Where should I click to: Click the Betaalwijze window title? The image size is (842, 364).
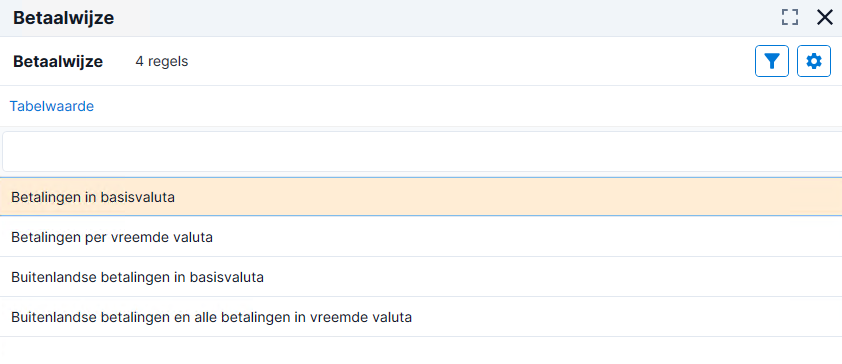63,18
